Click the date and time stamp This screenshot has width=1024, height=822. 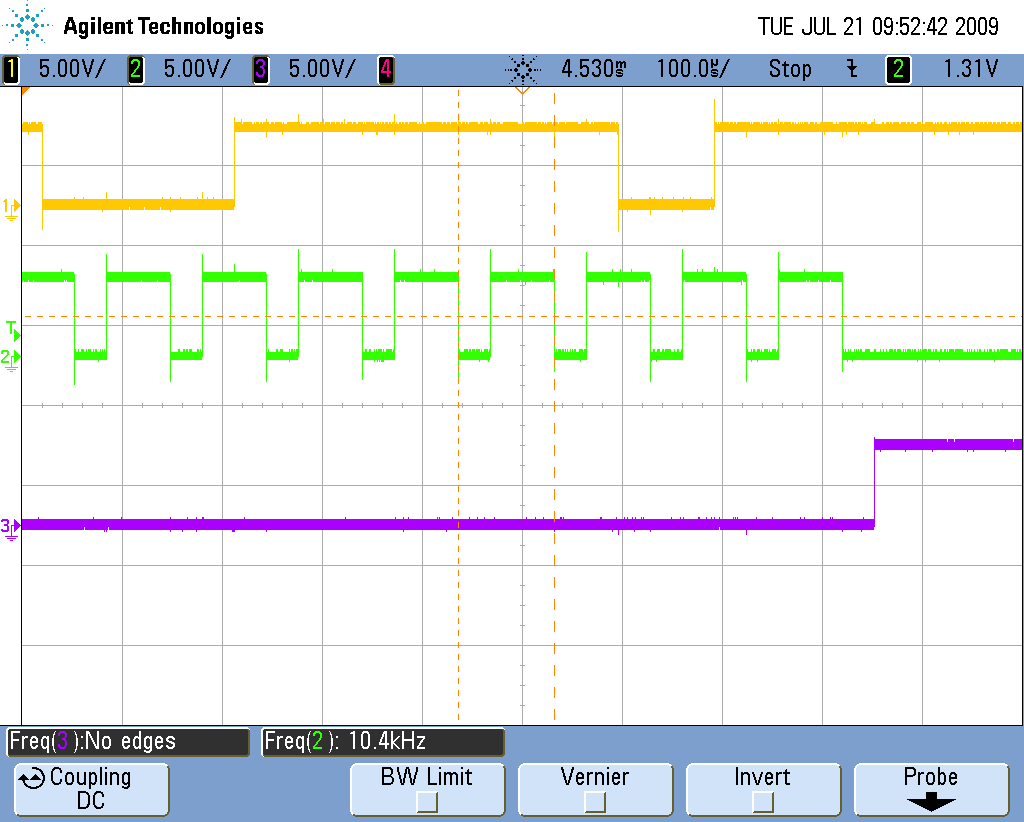tap(878, 27)
